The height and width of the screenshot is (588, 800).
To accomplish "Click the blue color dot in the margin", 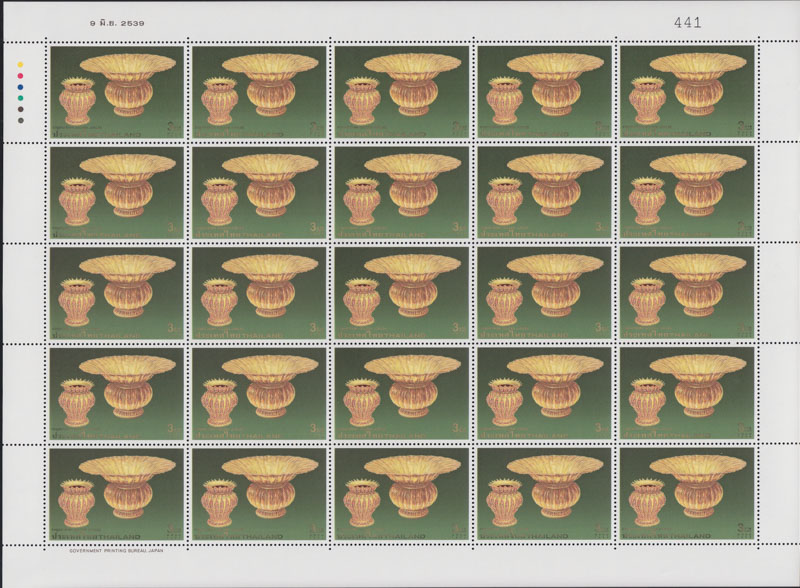I will click(x=20, y=87).
